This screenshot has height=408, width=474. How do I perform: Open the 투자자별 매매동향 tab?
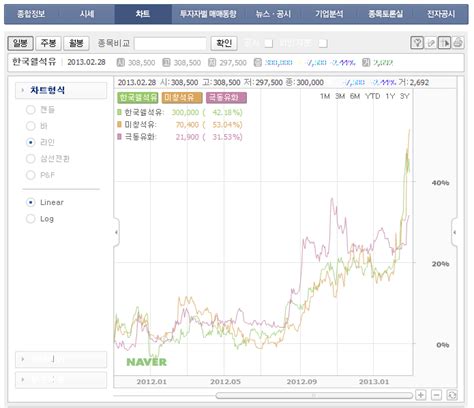[x=208, y=14]
